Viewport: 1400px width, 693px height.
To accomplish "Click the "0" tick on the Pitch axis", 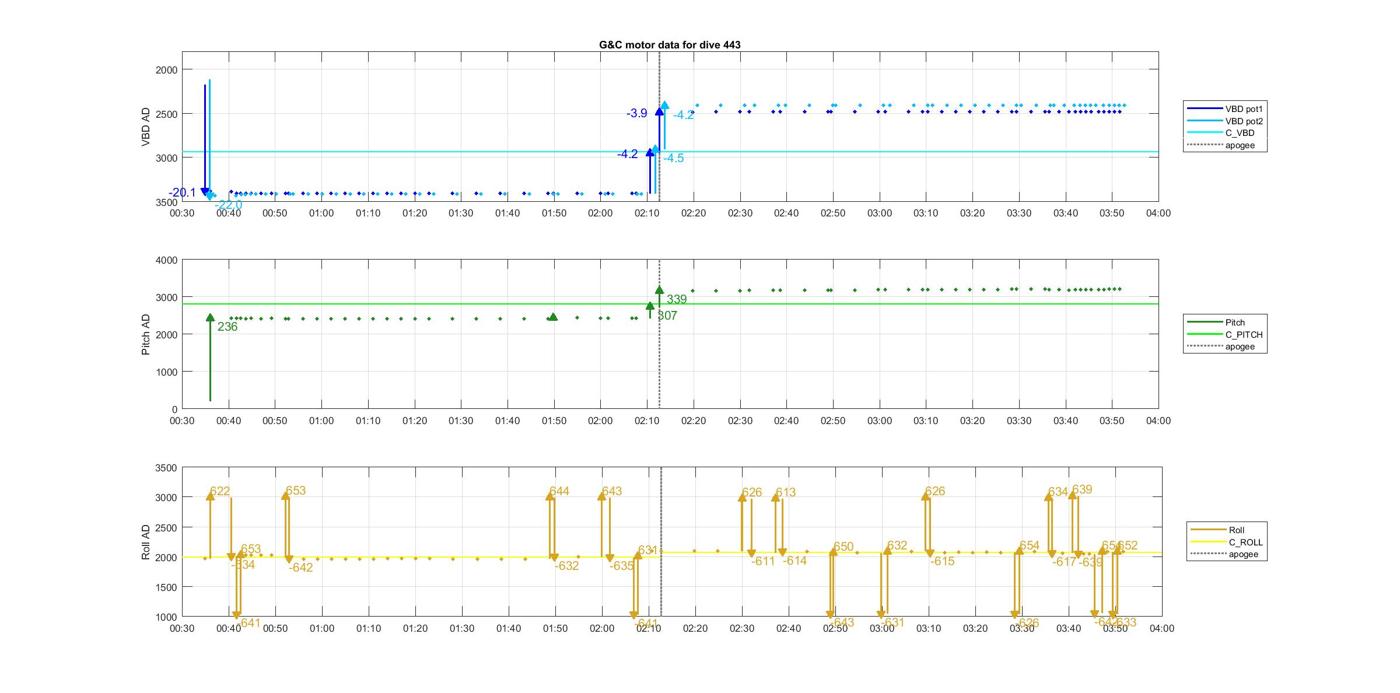I will [x=174, y=409].
